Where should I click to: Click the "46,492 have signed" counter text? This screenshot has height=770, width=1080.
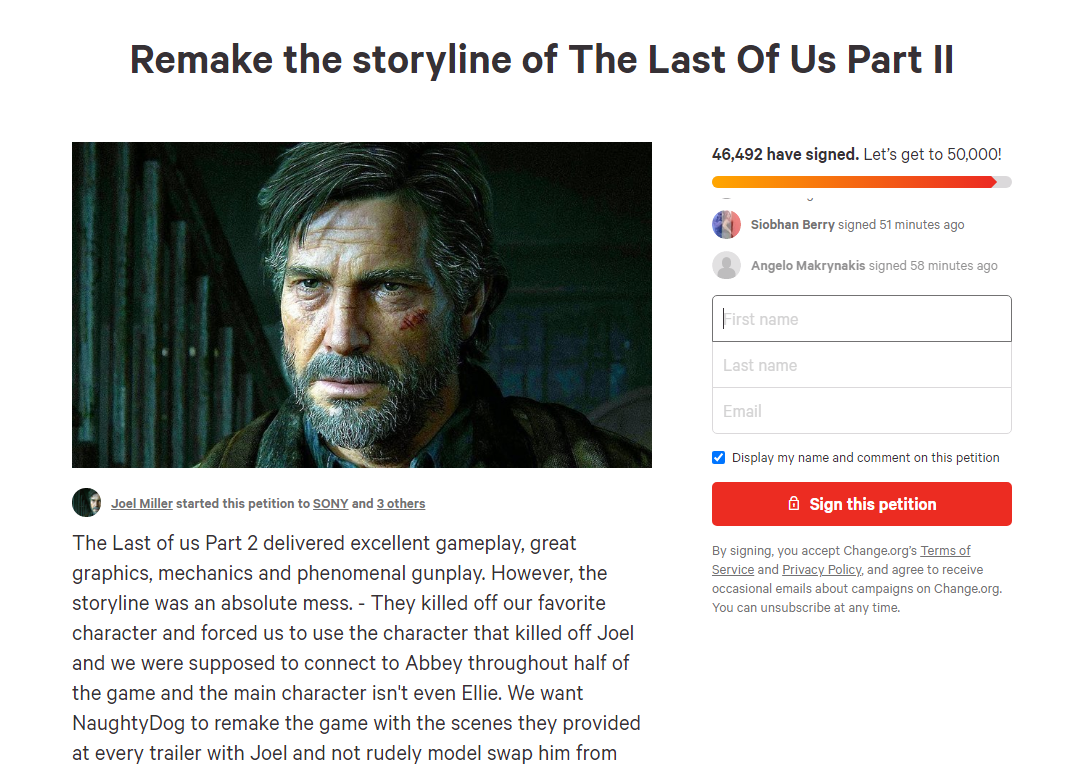(x=784, y=154)
